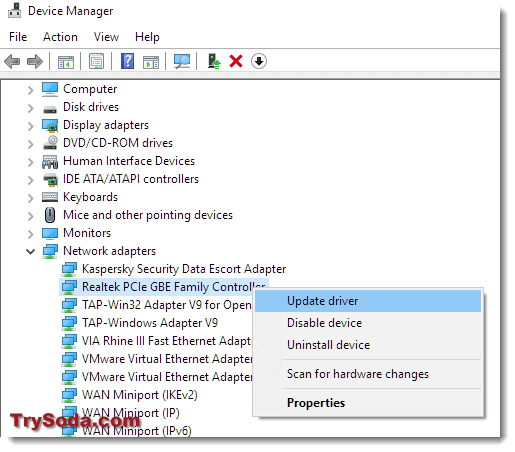Open the Properties sheet toolbar icon

click(x=96, y=61)
